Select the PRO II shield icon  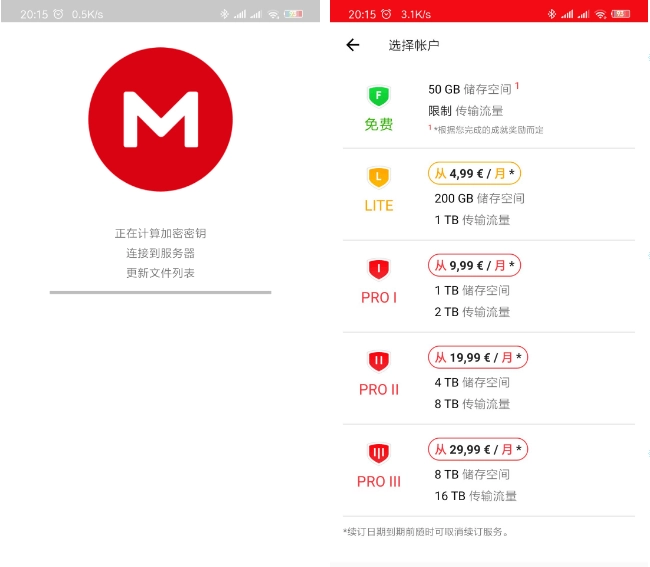pyautogui.click(x=379, y=362)
